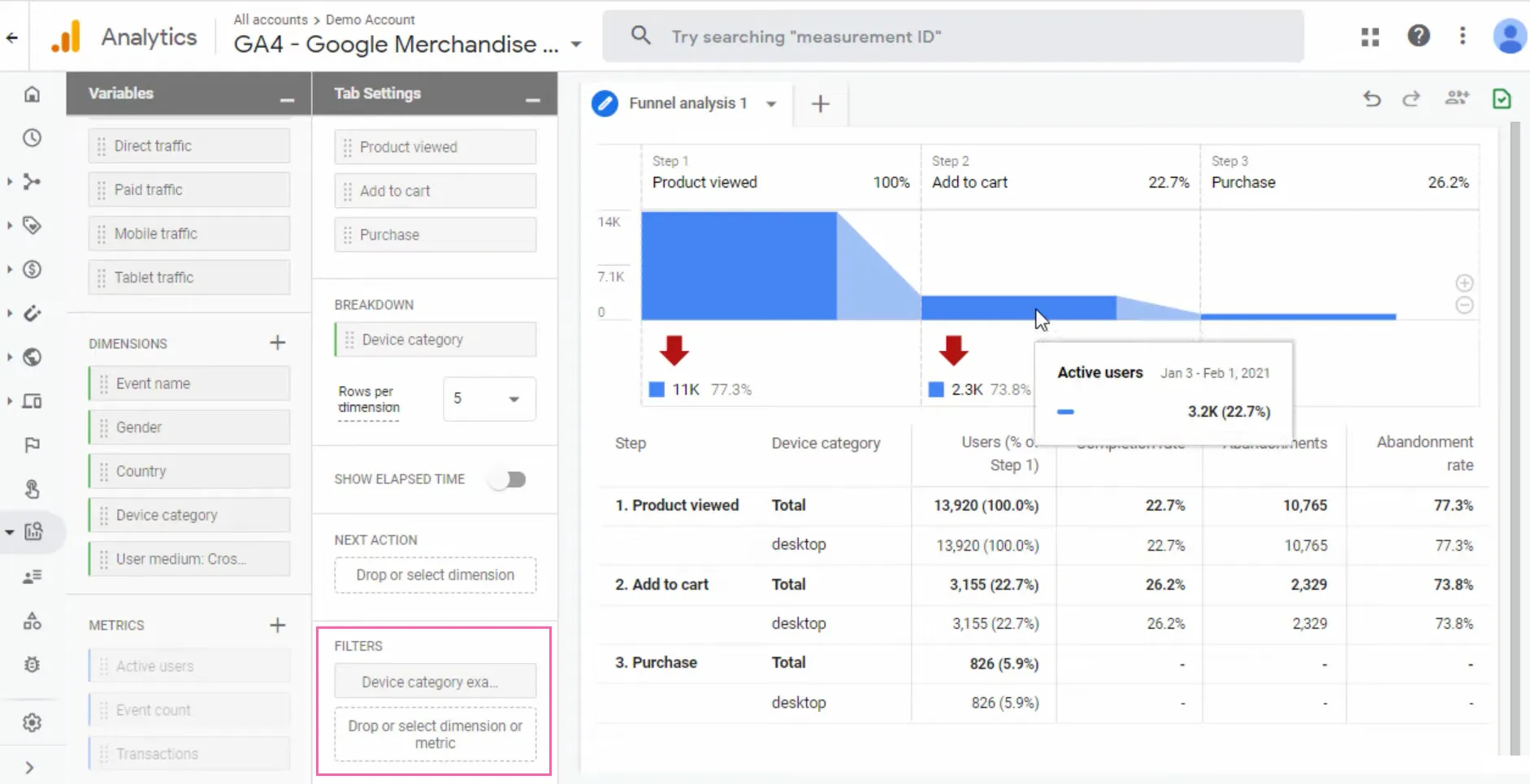Open the vertical three-dot more menu
This screenshot has height=784, width=1530.
(1463, 36)
